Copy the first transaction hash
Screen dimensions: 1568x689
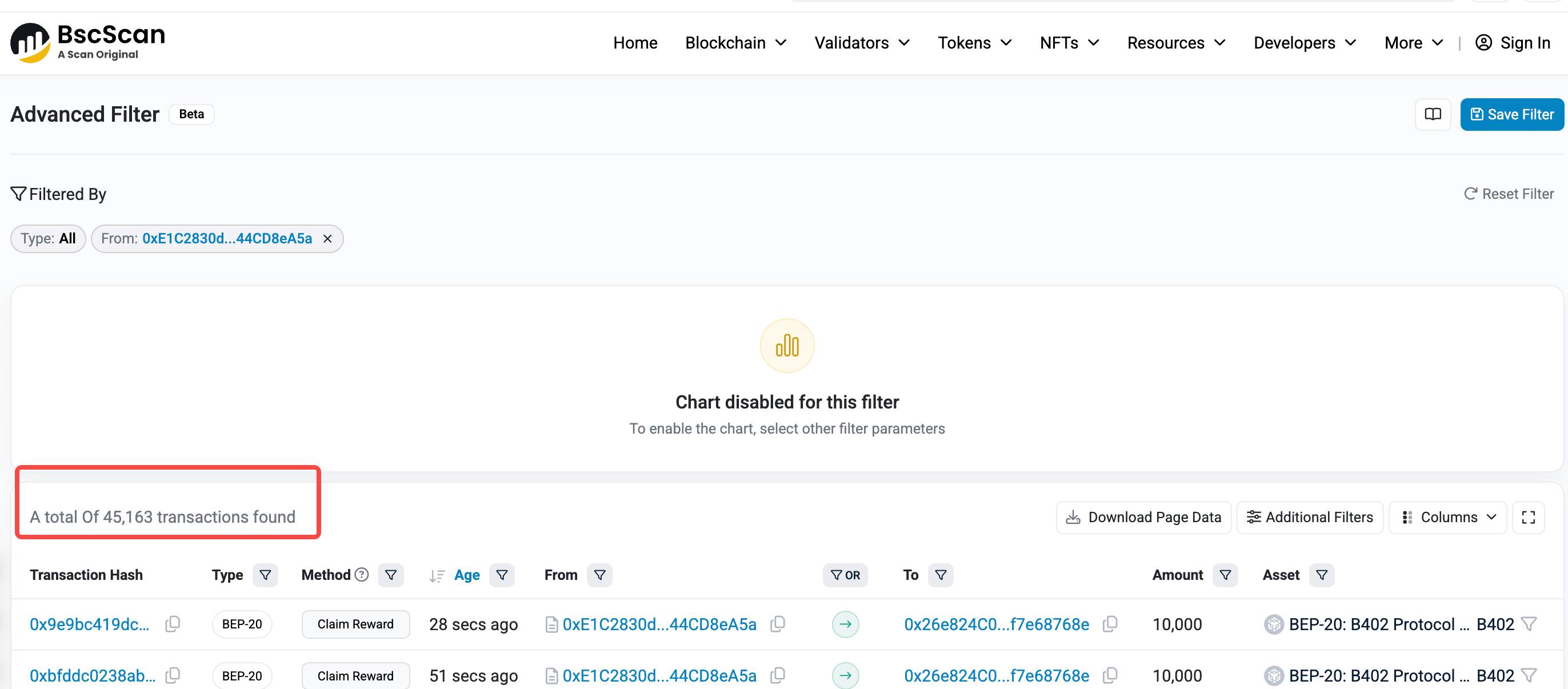[x=171, y=624]
